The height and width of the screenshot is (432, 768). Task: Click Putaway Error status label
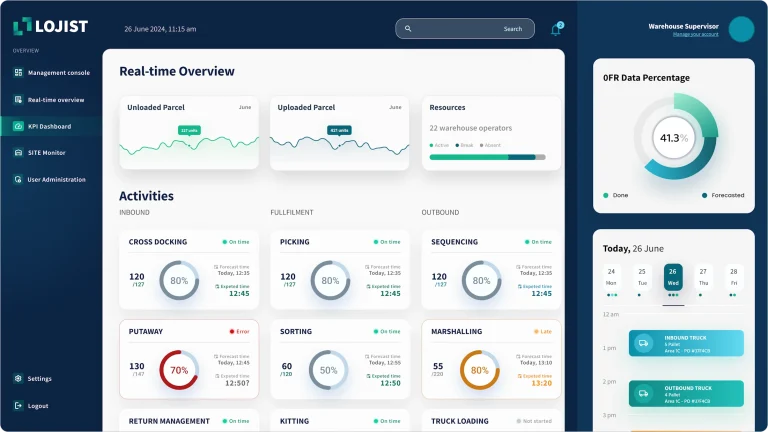click(x=240, y=332)
